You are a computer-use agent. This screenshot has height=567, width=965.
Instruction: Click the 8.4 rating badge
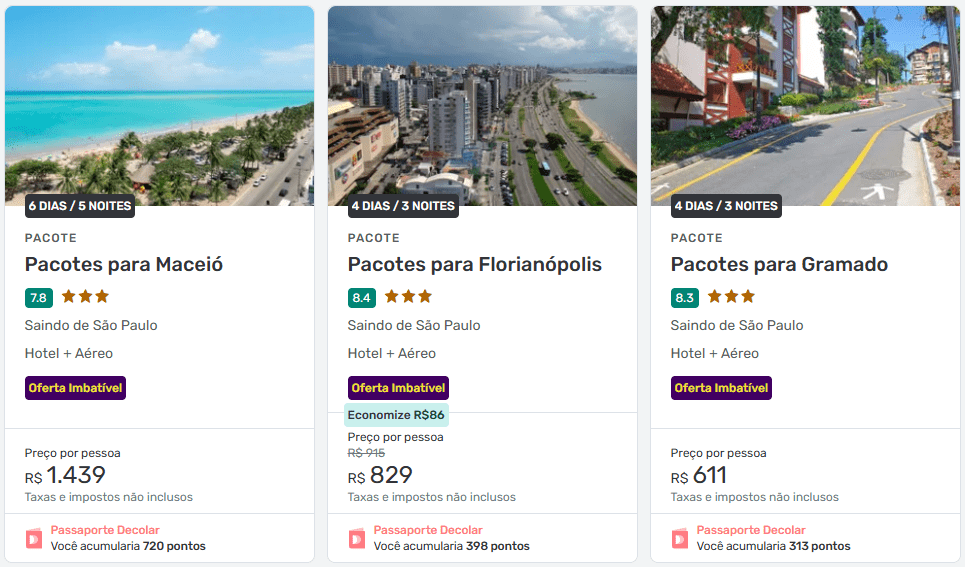[x=361, y=298]
